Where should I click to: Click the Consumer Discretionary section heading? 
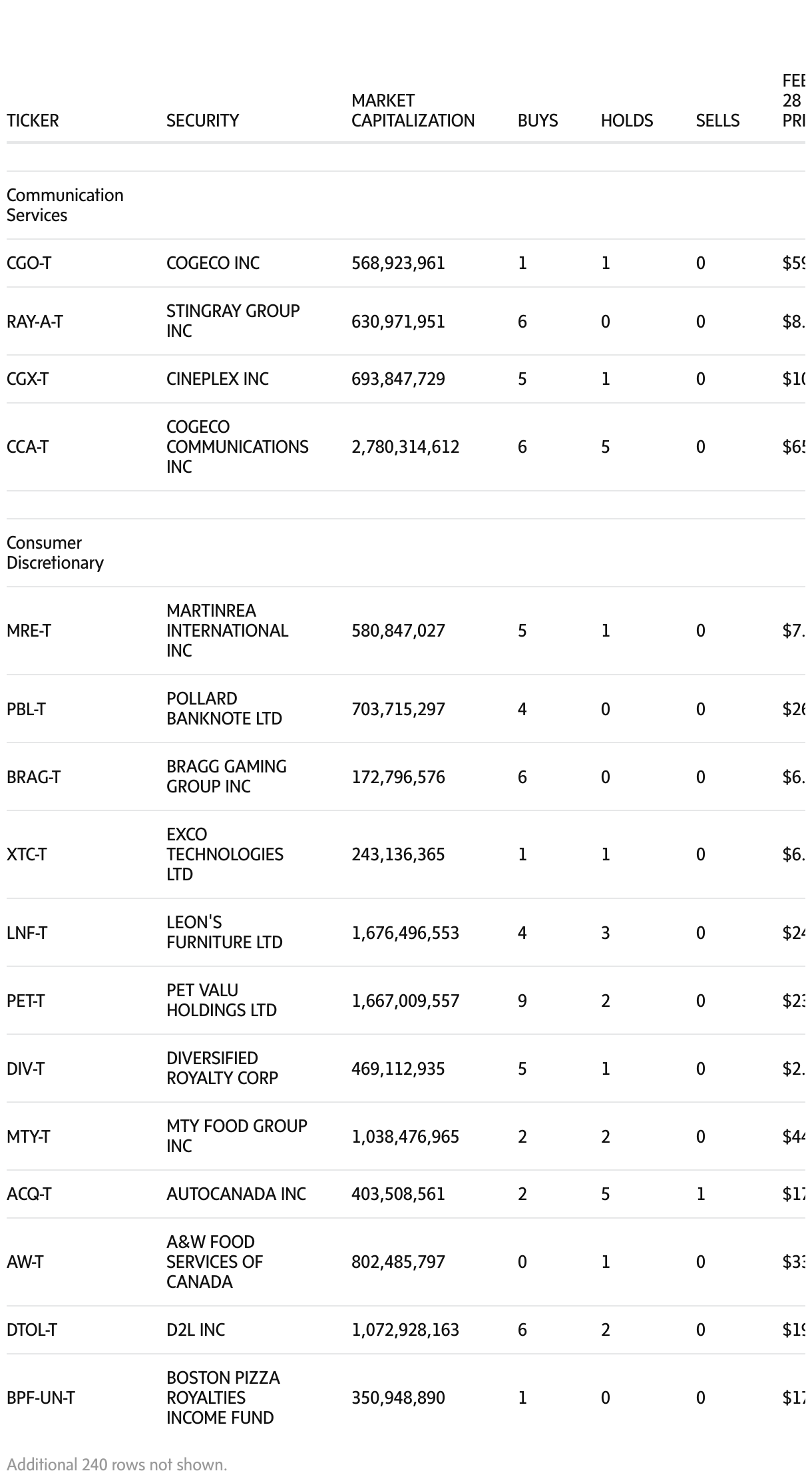[55, 553]
